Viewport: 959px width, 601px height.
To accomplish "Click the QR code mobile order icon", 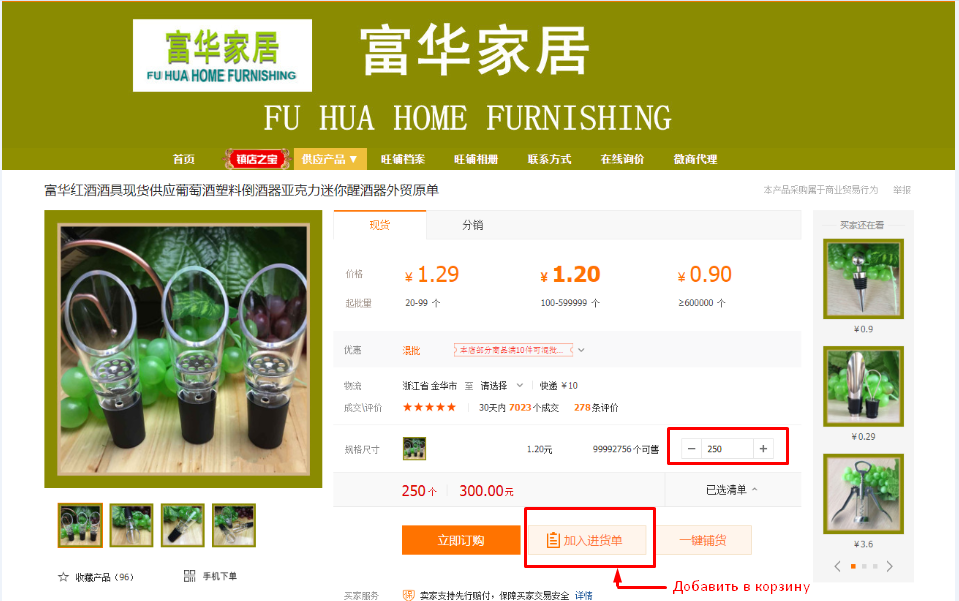I will pyautogui.click(x=190, y=576).
